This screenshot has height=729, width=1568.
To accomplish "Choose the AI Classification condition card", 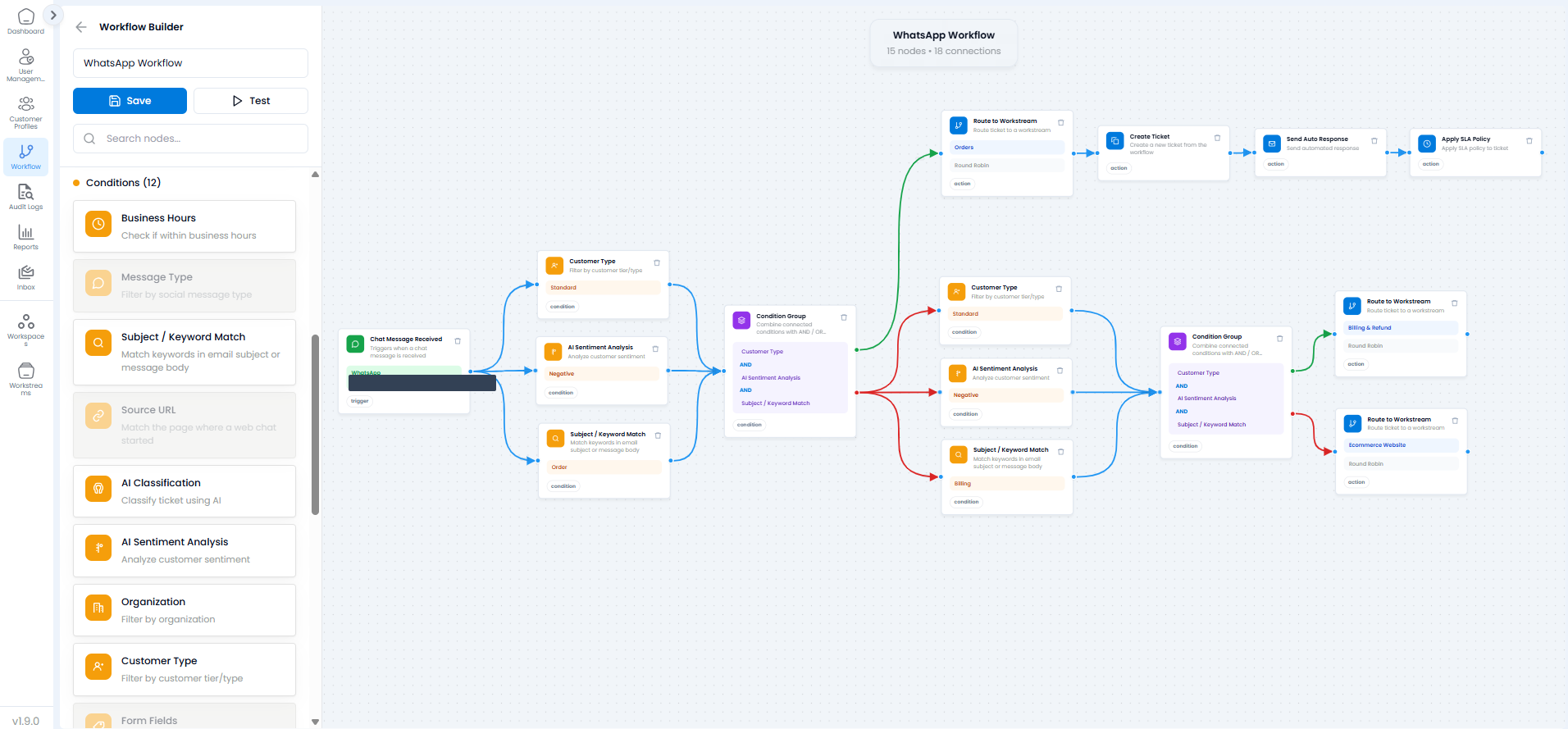I will (185, 491).
